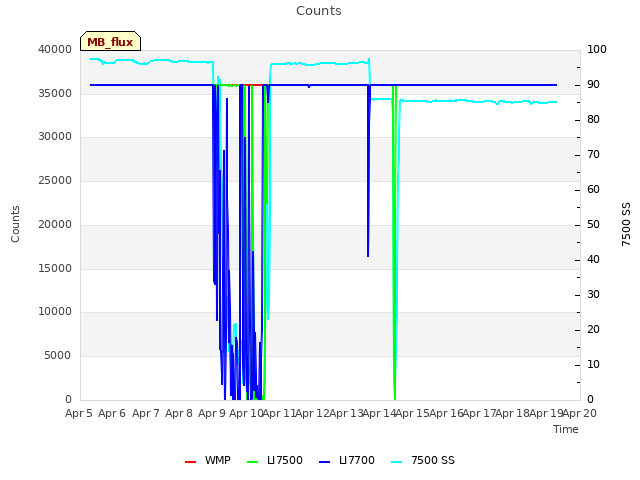Click the 20 right axis tick label
Viewport: 640px width, 480px height.
pos(593,330)
